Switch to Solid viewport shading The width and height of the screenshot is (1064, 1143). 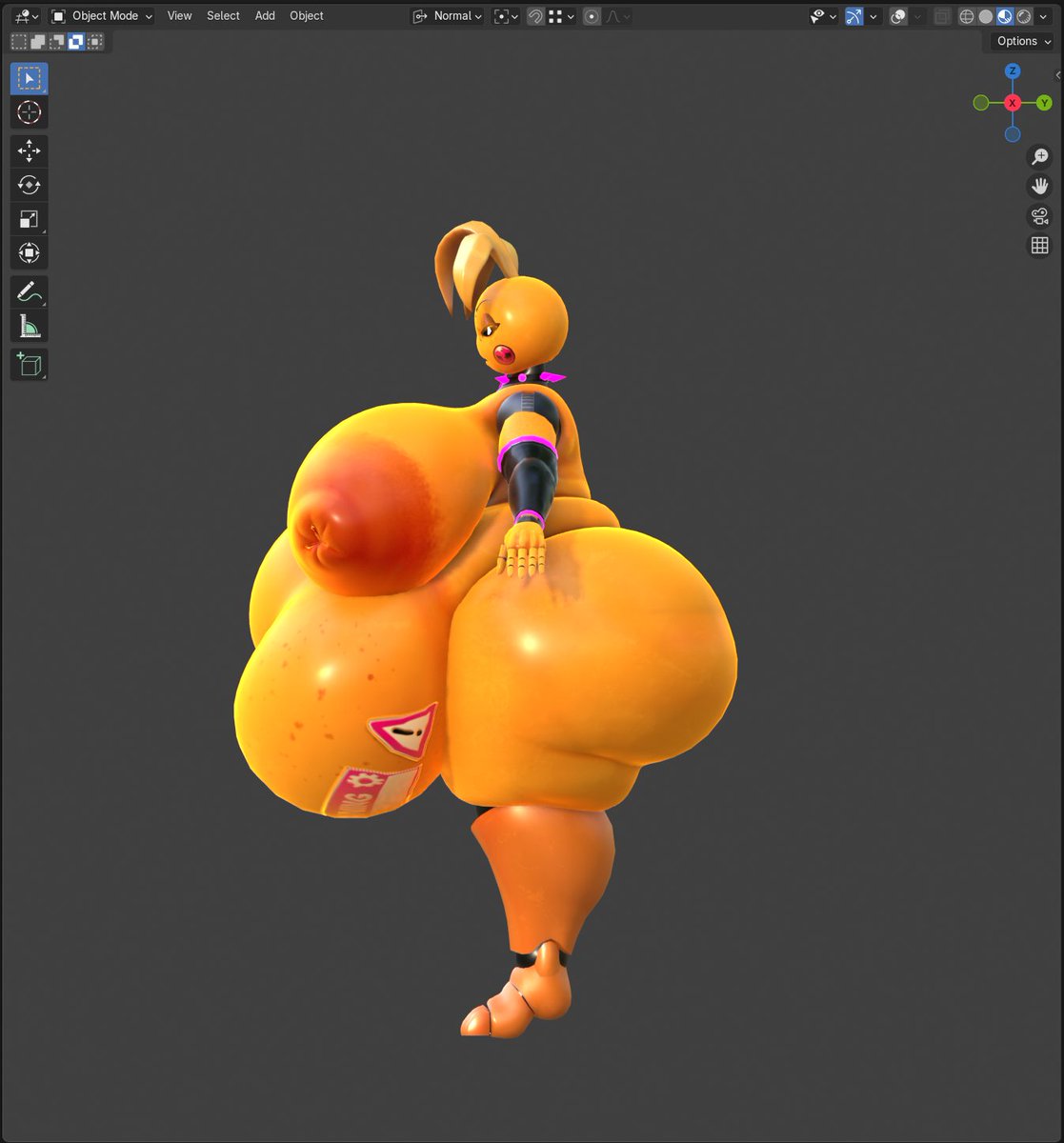986,16
